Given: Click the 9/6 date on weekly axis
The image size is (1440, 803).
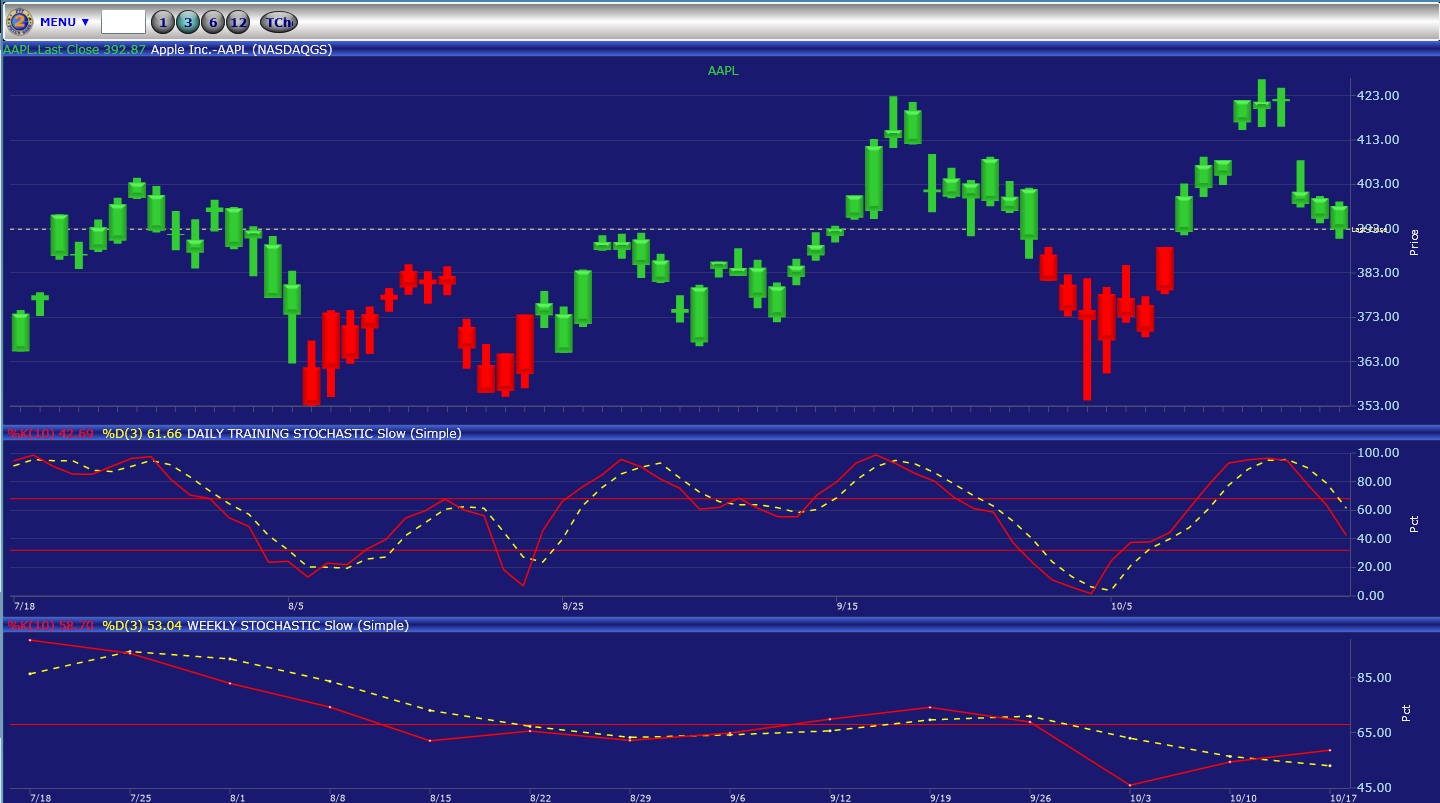Looking at the screenshot, I should [738, 797].
